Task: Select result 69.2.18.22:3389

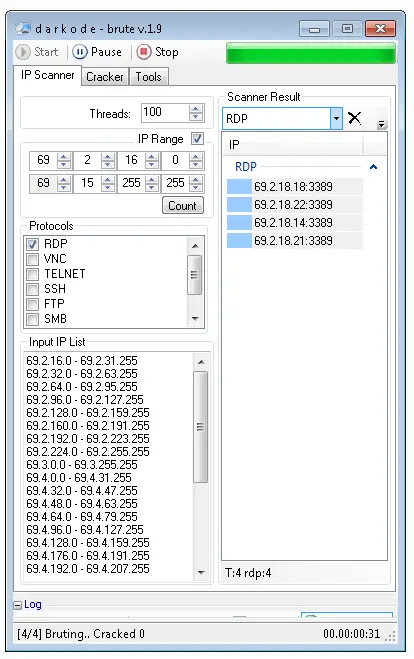Action: [x=293, y=205]
